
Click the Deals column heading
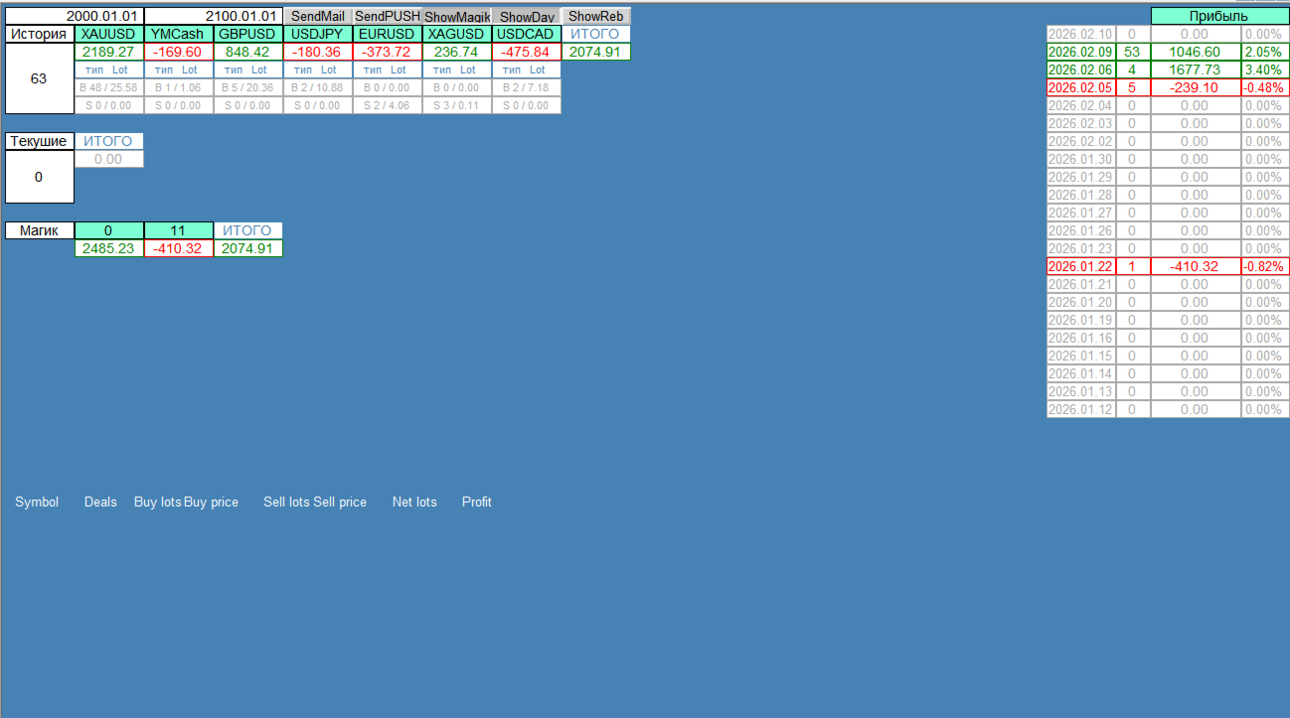tap(100, 502)
